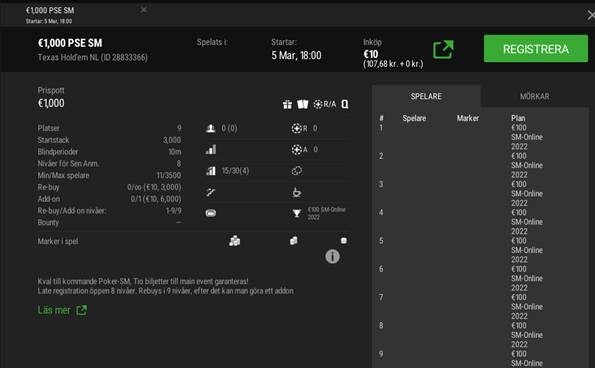Click the tournament ID 28833366 text
This screenshot has width=595, height=368.
124,57
